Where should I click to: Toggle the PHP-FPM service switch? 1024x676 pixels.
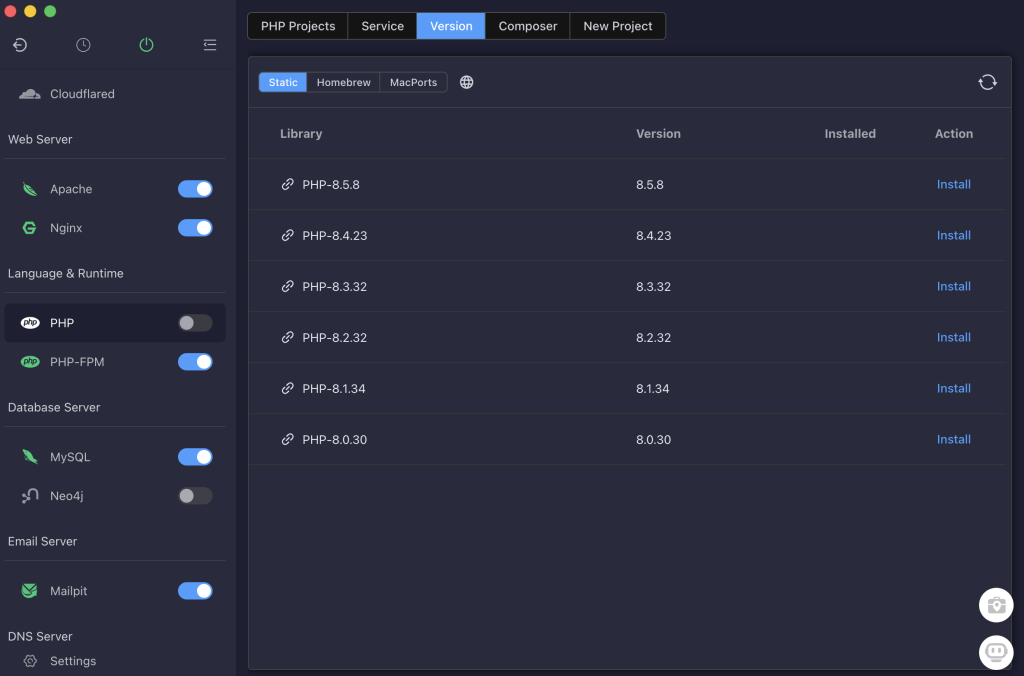point(195,362)
